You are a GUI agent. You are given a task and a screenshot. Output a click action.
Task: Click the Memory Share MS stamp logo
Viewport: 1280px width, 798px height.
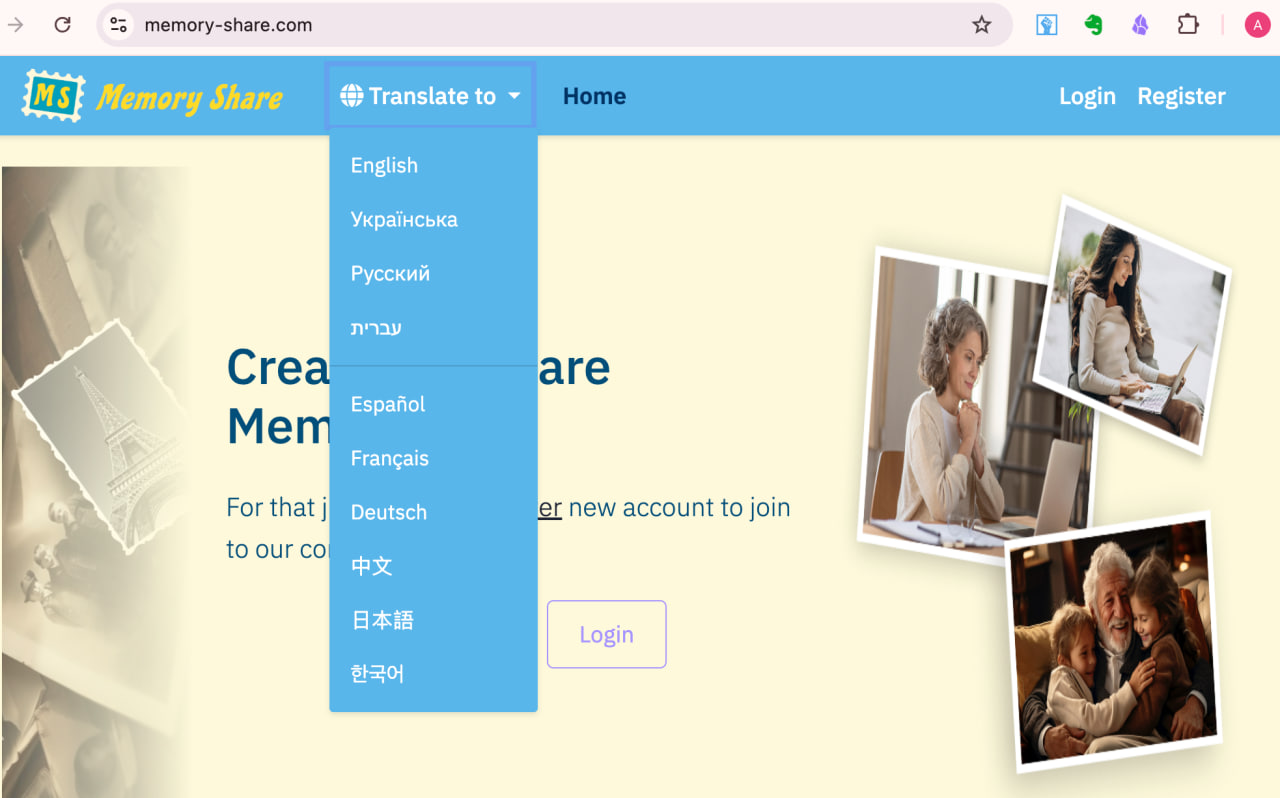53,96
